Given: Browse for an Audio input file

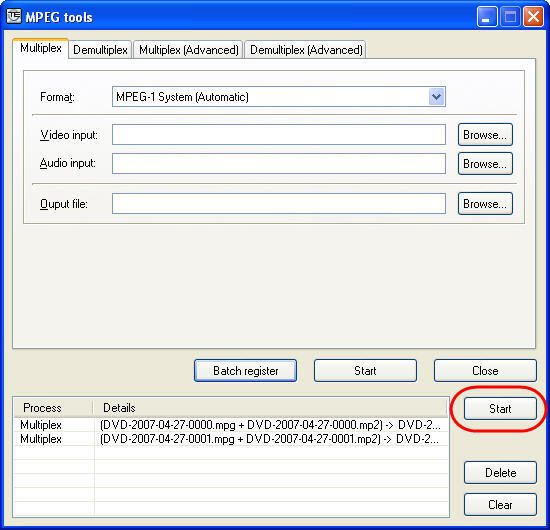Looking at the screenshot, I should (x=485, y=163).
